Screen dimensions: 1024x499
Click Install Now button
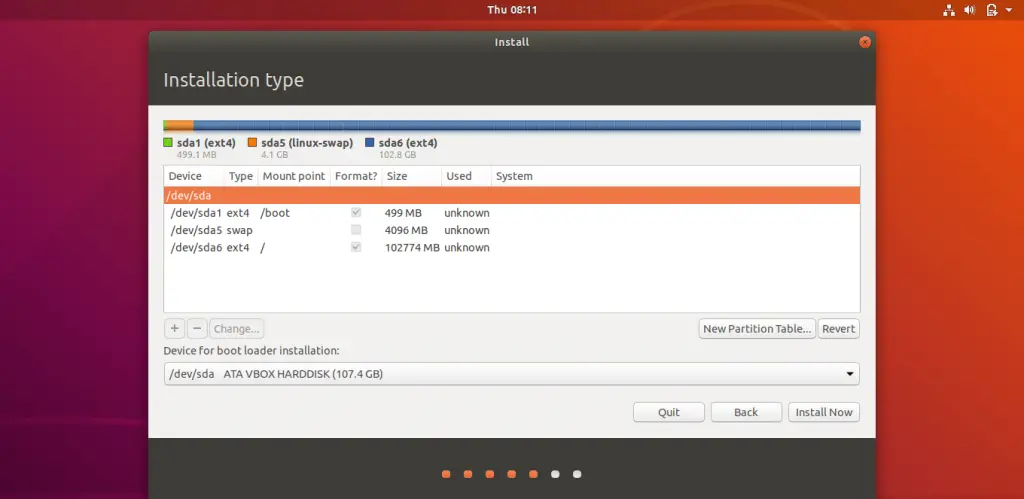point(824,412)
